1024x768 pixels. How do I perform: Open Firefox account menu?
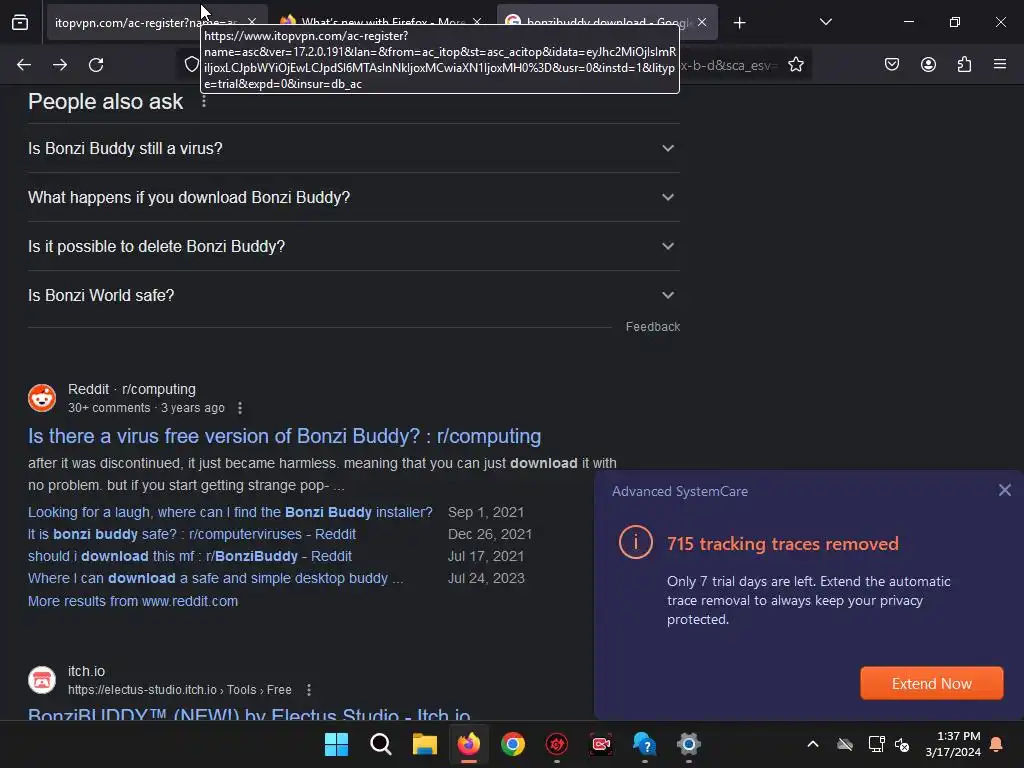(928, 64)
